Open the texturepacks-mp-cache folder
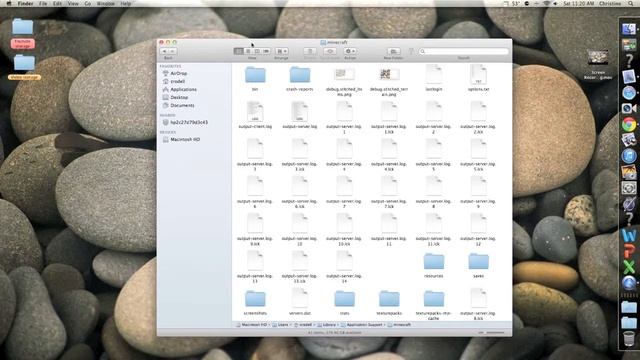The image size is (640, 360). 433,299
